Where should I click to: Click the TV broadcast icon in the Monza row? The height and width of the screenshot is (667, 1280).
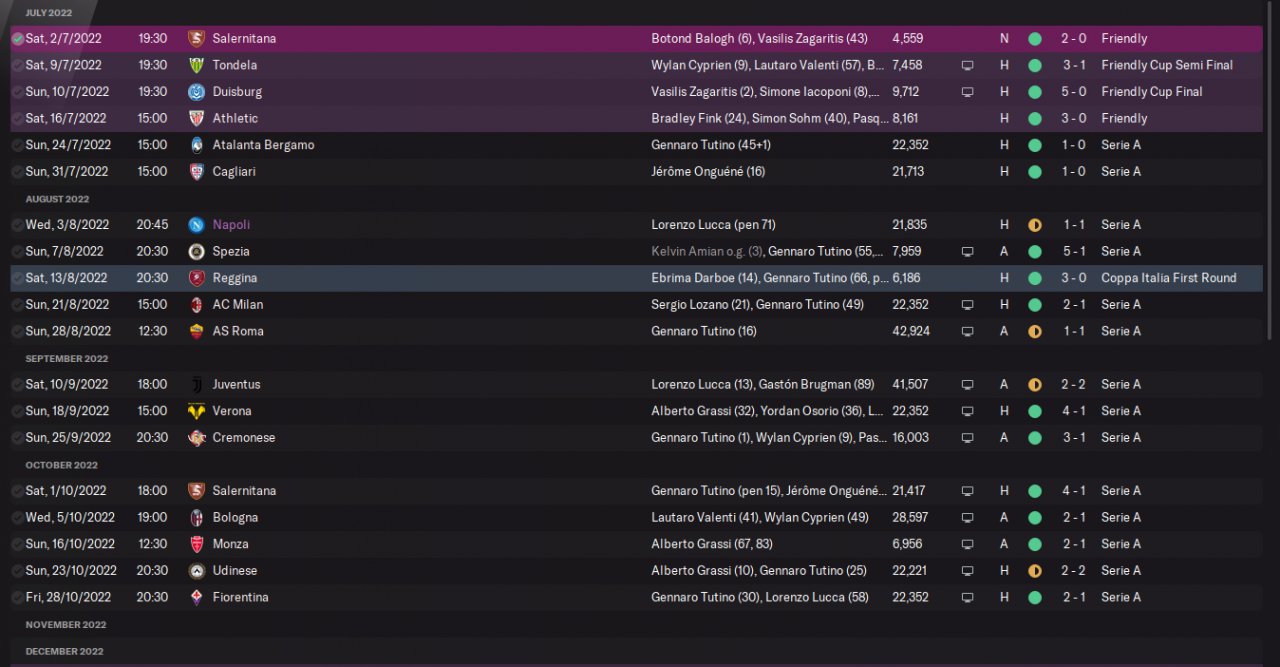coord(967,544)
